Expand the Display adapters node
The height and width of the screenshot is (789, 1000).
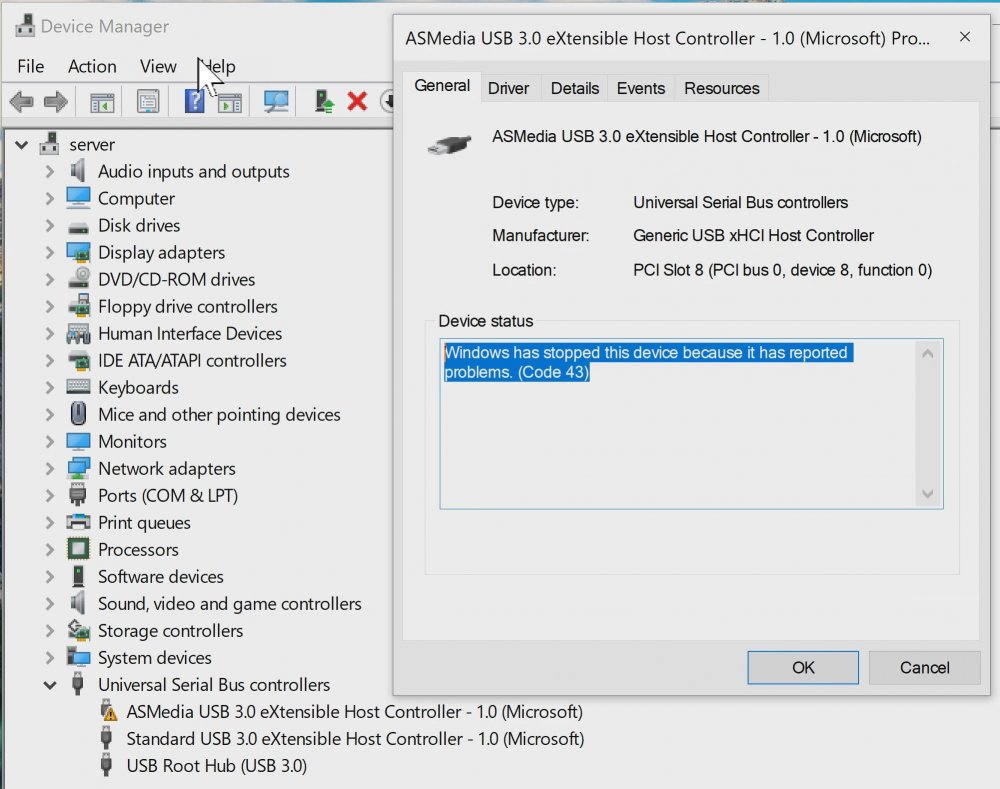(50, 253)
